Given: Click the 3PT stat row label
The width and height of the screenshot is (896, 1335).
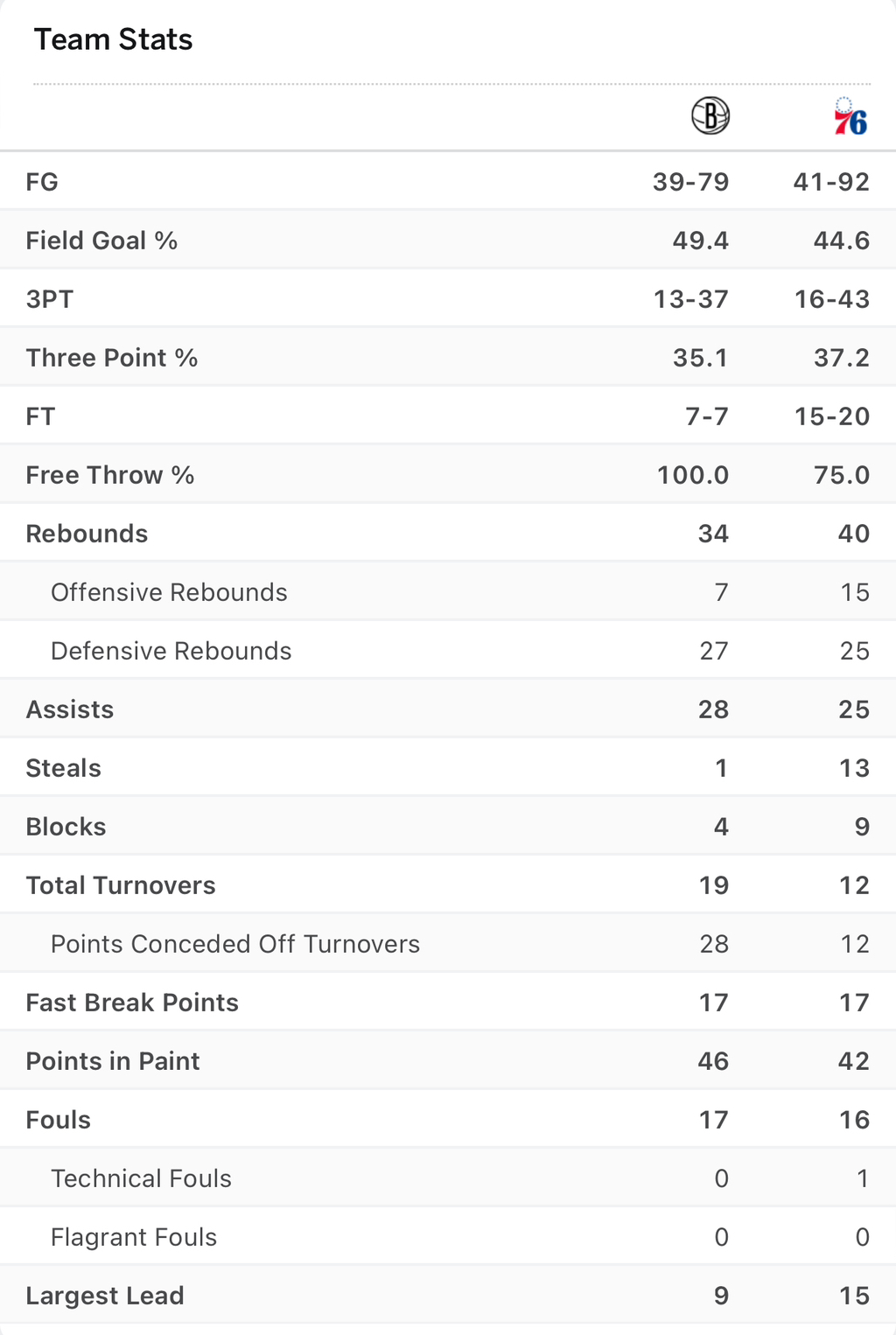Looking at the screenshot, I should (x=50, y=299).
